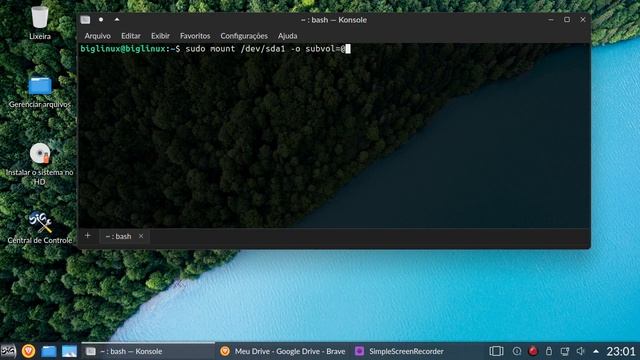
Task: Open the Editar menu
Action: [131, 36]
